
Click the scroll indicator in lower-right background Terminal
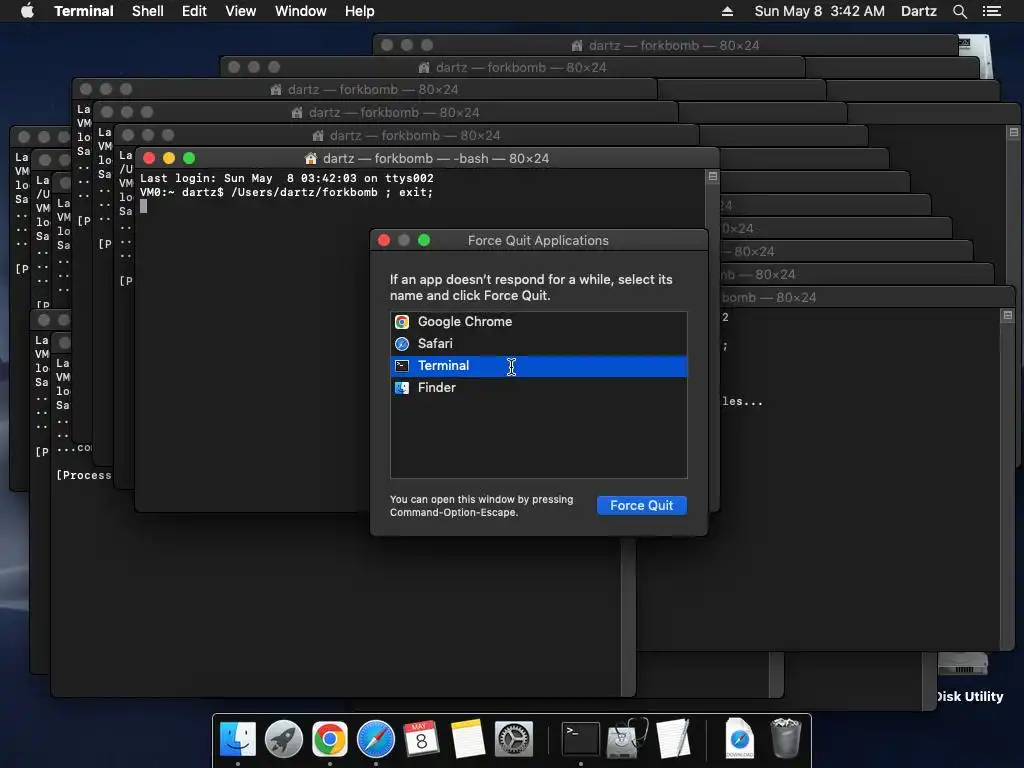1007,315
